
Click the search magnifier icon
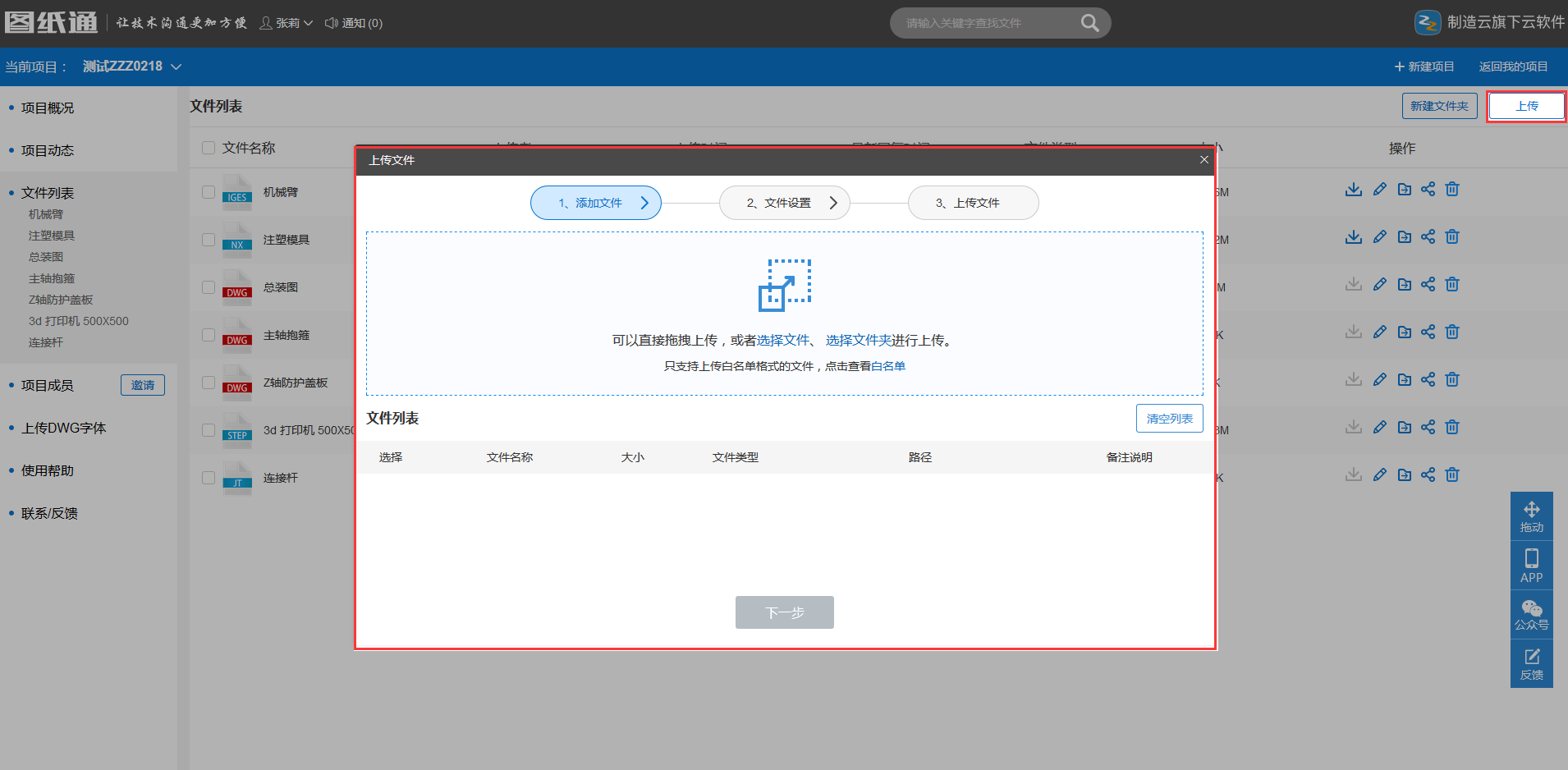tap(1089, 23)
